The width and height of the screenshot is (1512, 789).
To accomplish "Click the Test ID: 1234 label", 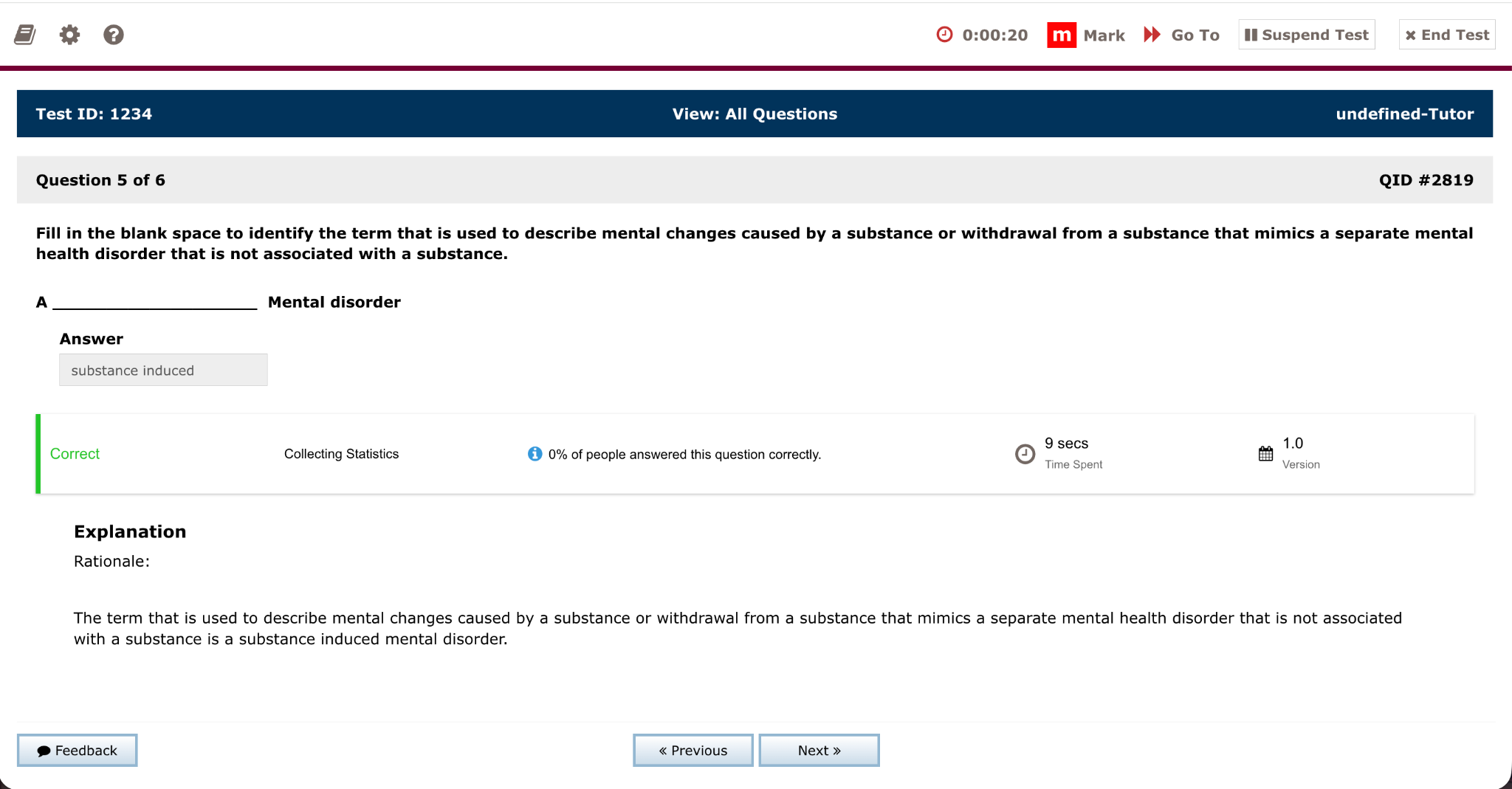I will pyautogui.click(x=94, y=114).
